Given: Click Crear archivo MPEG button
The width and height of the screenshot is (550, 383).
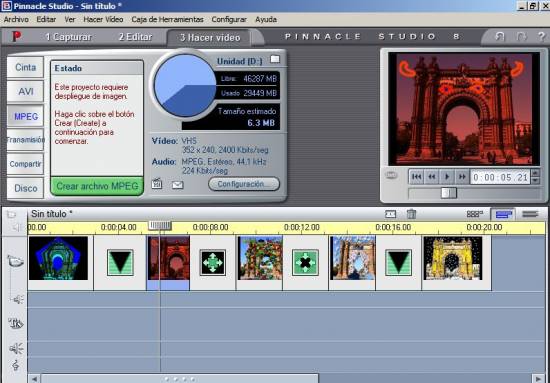Looking at the screenshot, I should [97, 186].
